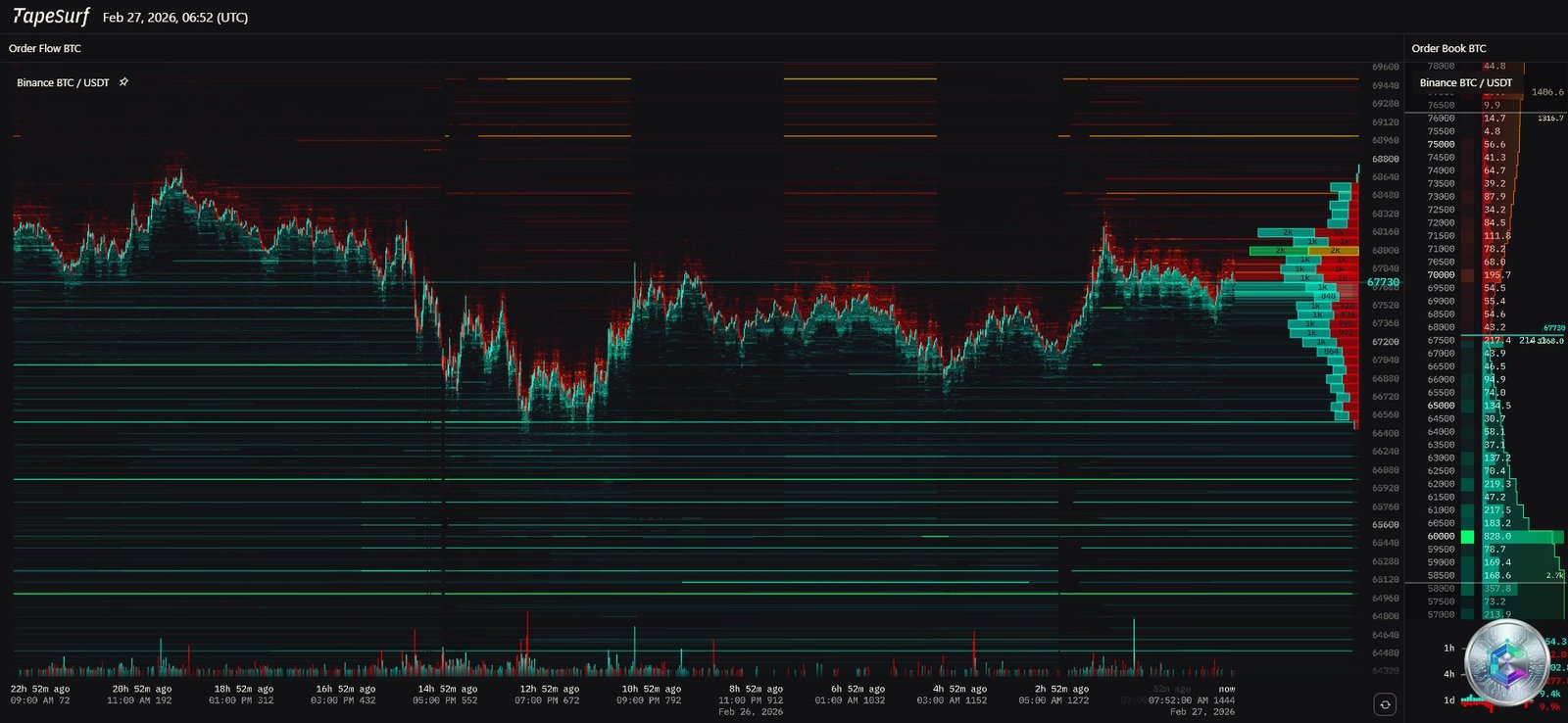Click the 67500 order book row

(x=1485, y=340)
